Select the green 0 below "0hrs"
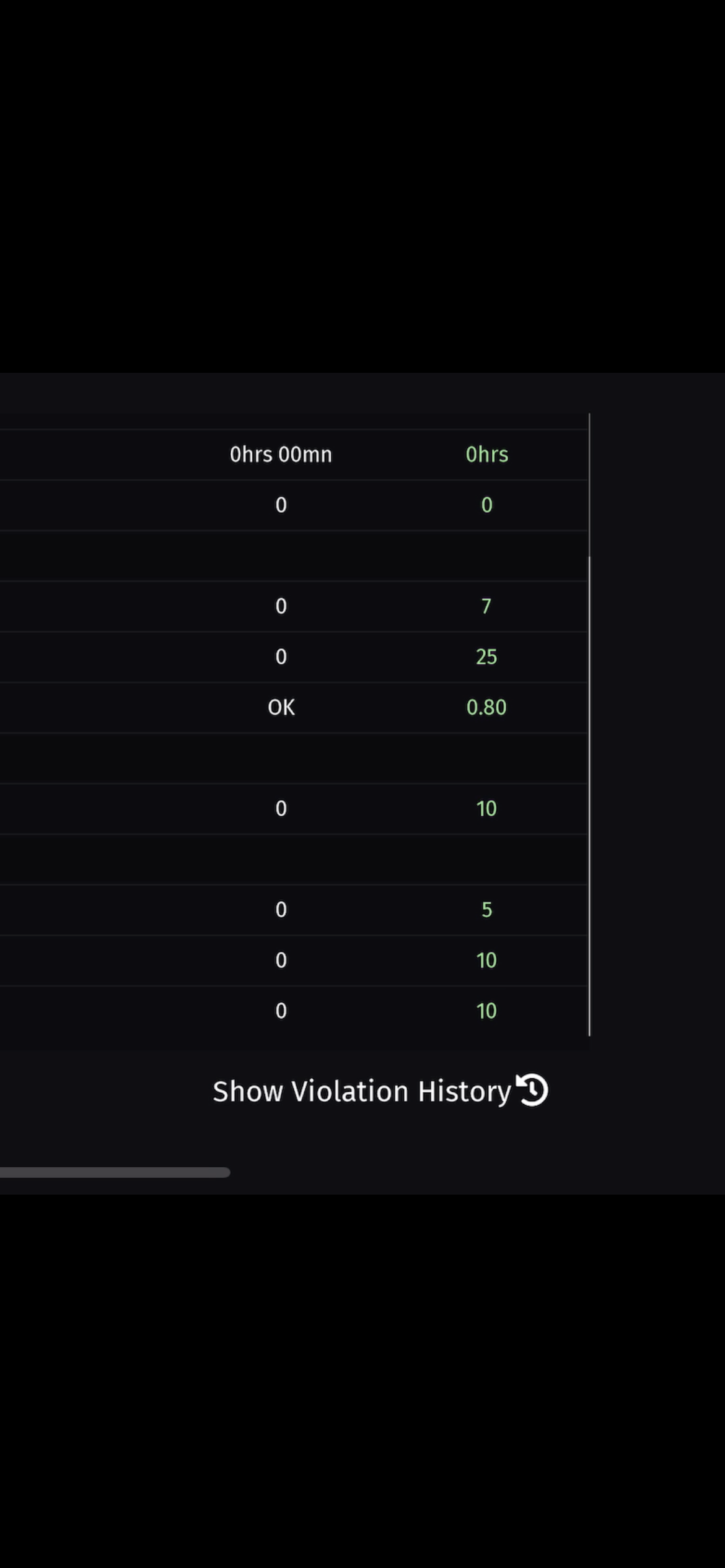 click(486, 505)
